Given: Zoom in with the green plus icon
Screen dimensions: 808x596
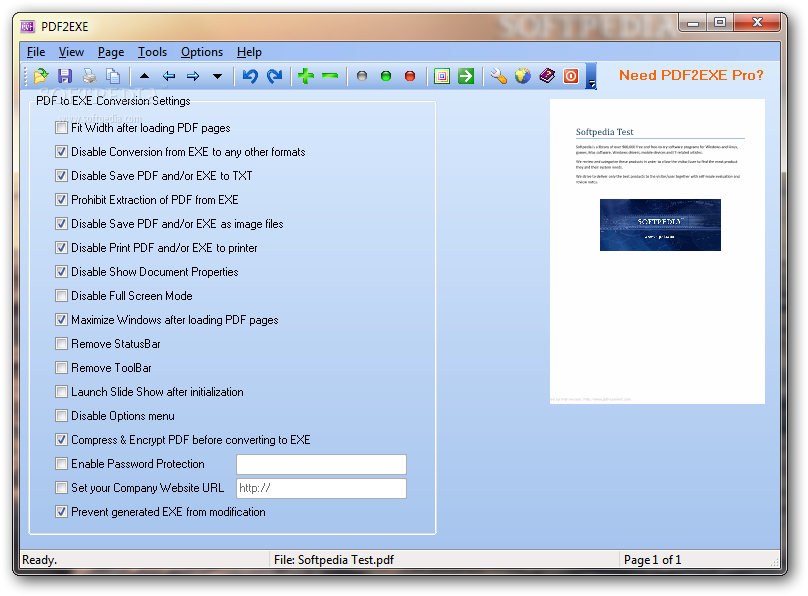Looking at the screenshot, I should tap(306, 76).
